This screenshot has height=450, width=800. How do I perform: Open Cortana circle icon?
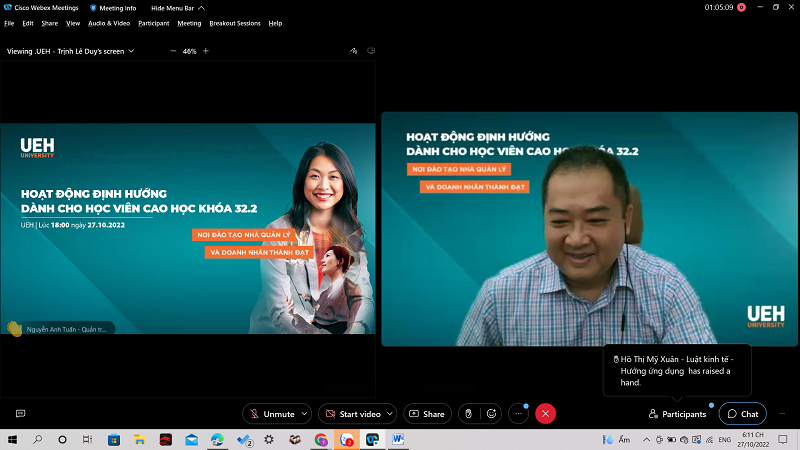62,439
